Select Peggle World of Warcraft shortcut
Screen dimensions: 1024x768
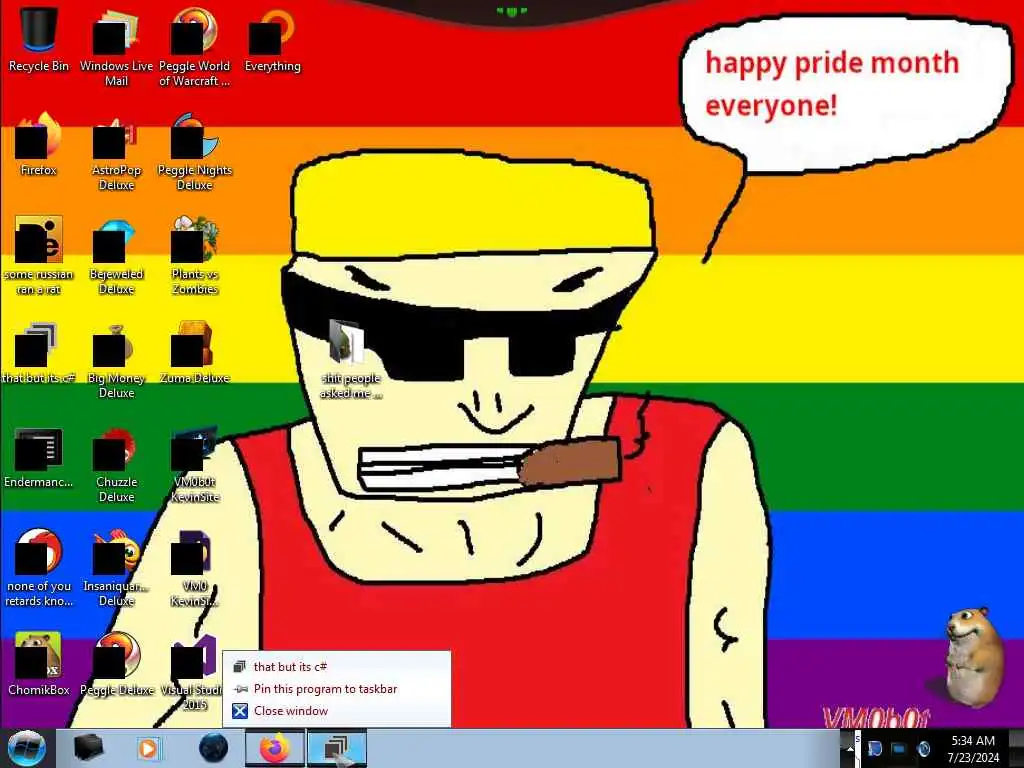[x=195, y=47]
